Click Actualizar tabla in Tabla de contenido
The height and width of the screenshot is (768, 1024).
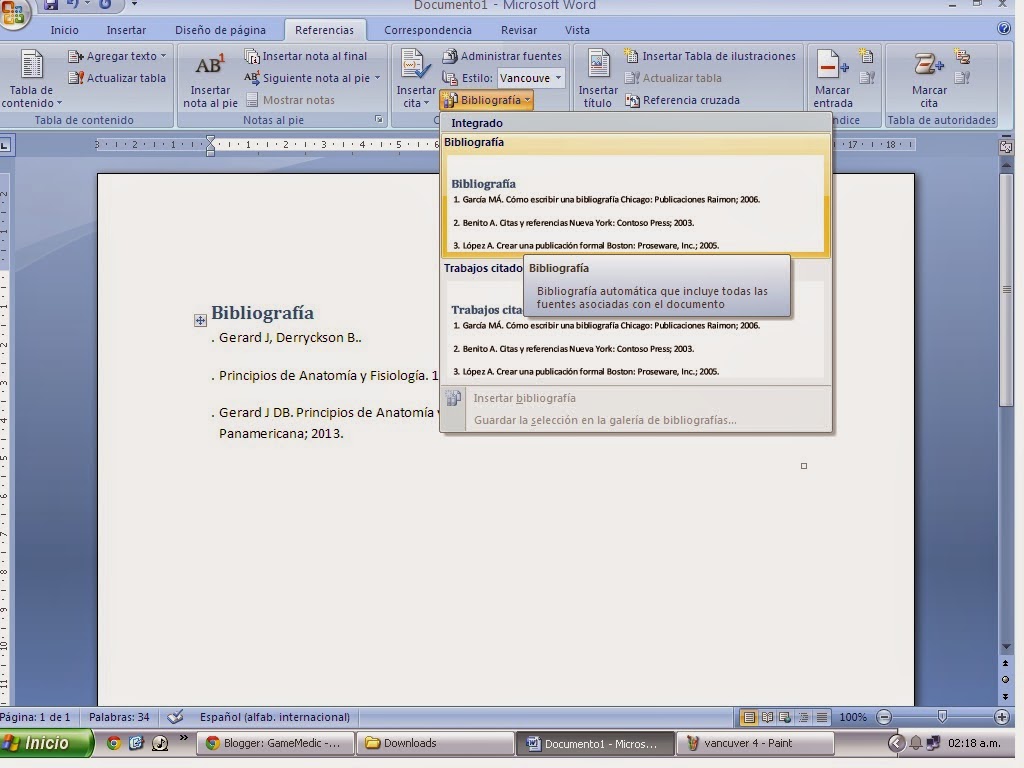118,78
